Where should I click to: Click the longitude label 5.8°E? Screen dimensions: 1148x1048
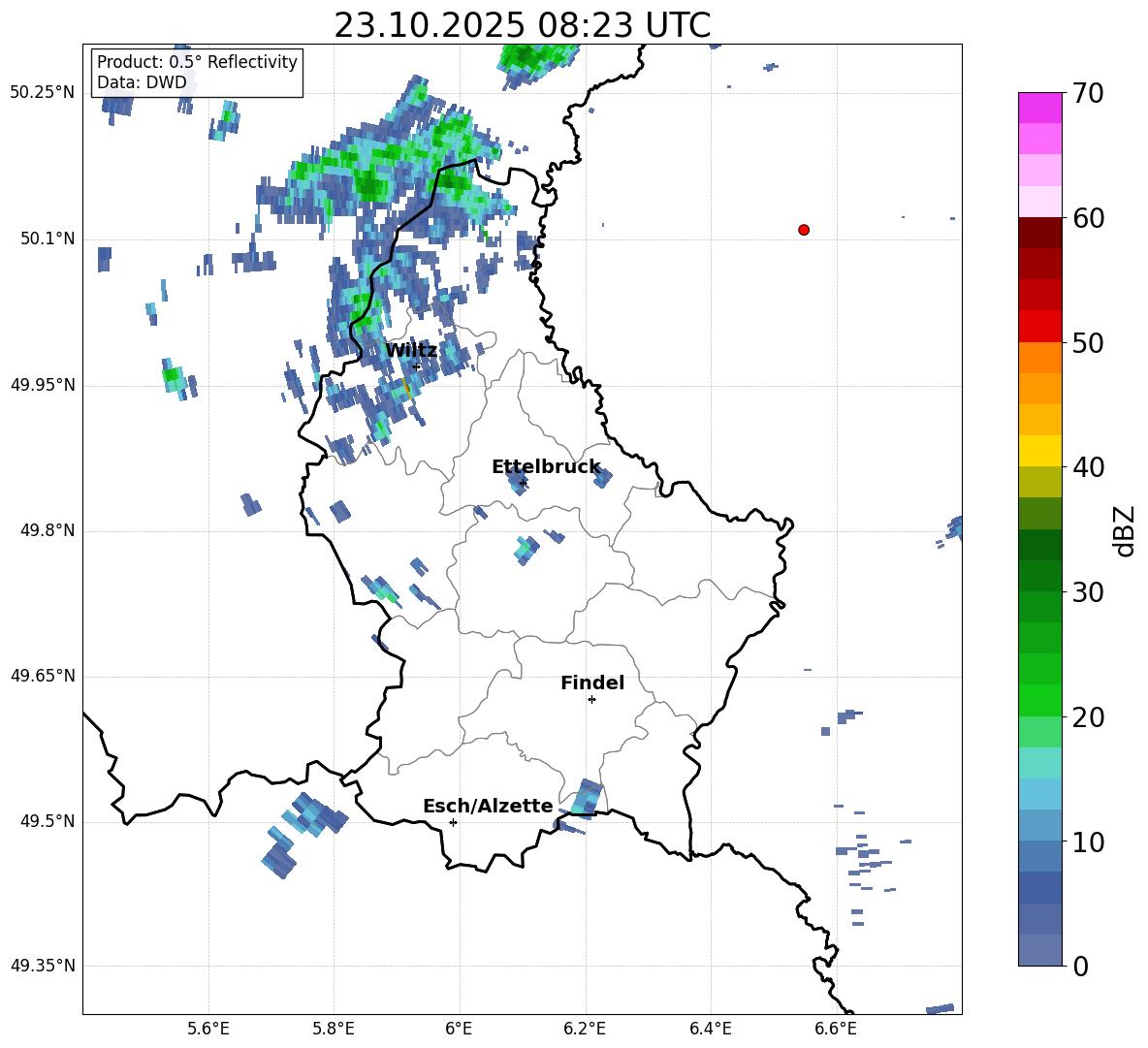coord(334,1029)
